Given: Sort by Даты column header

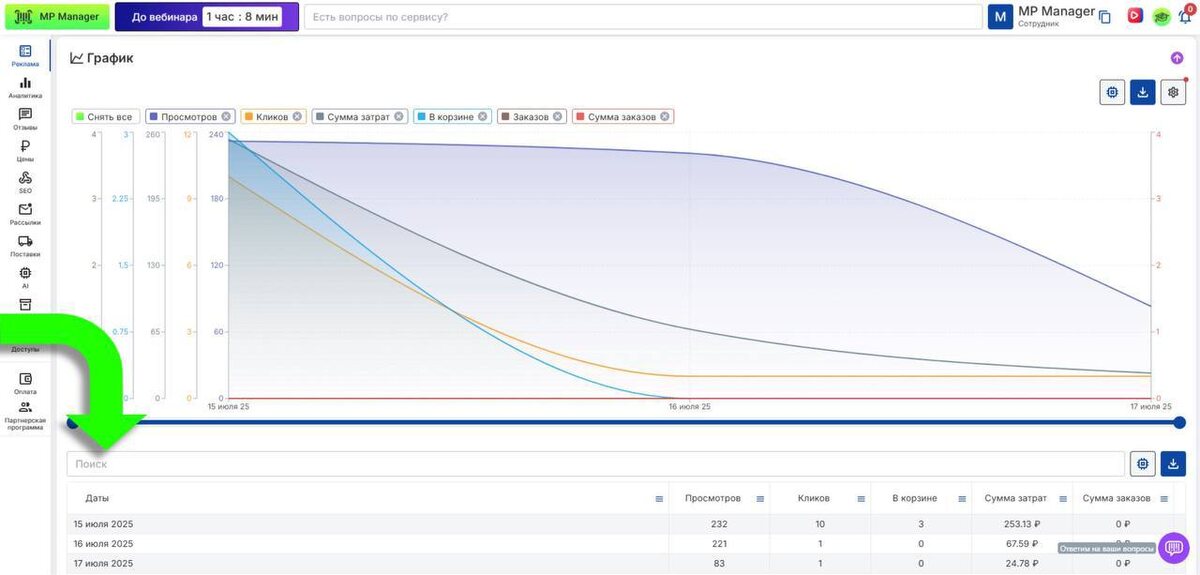Looking at the screenshot, I should click(x=97, y=498).
